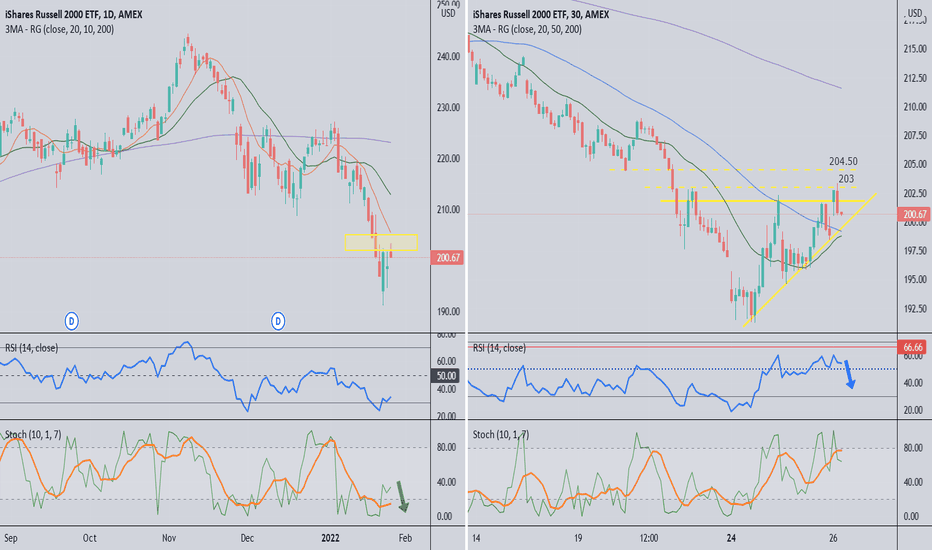This screenshot has height=550, width=932.
Task: Click the red 200.67 price tag on right chart
Action: pyautogui.click(x=915, y=214)
